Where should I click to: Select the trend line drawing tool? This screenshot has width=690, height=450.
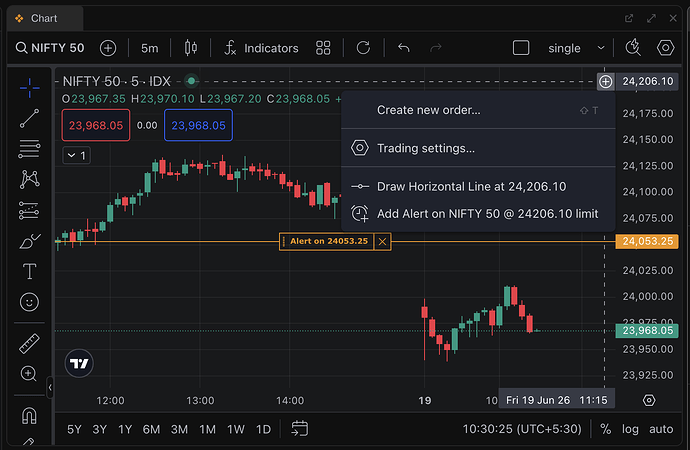(29, 118)
